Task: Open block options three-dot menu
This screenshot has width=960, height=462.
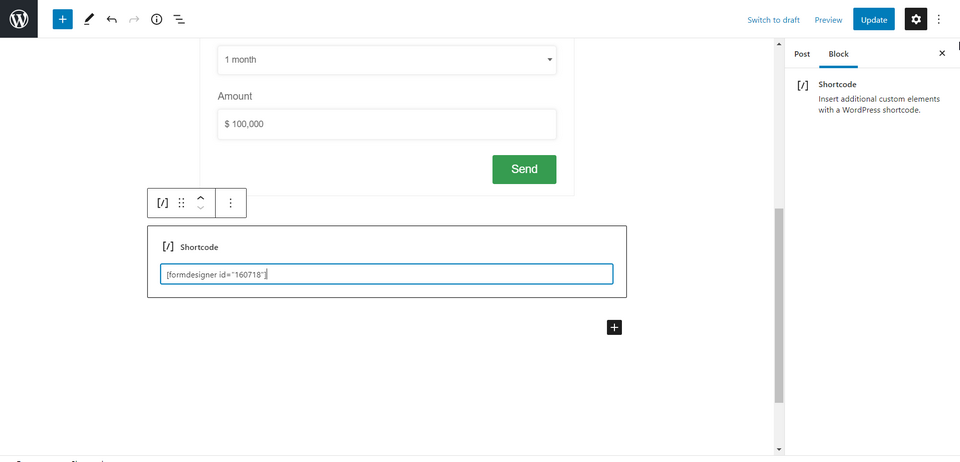Action: coord(230,203)
